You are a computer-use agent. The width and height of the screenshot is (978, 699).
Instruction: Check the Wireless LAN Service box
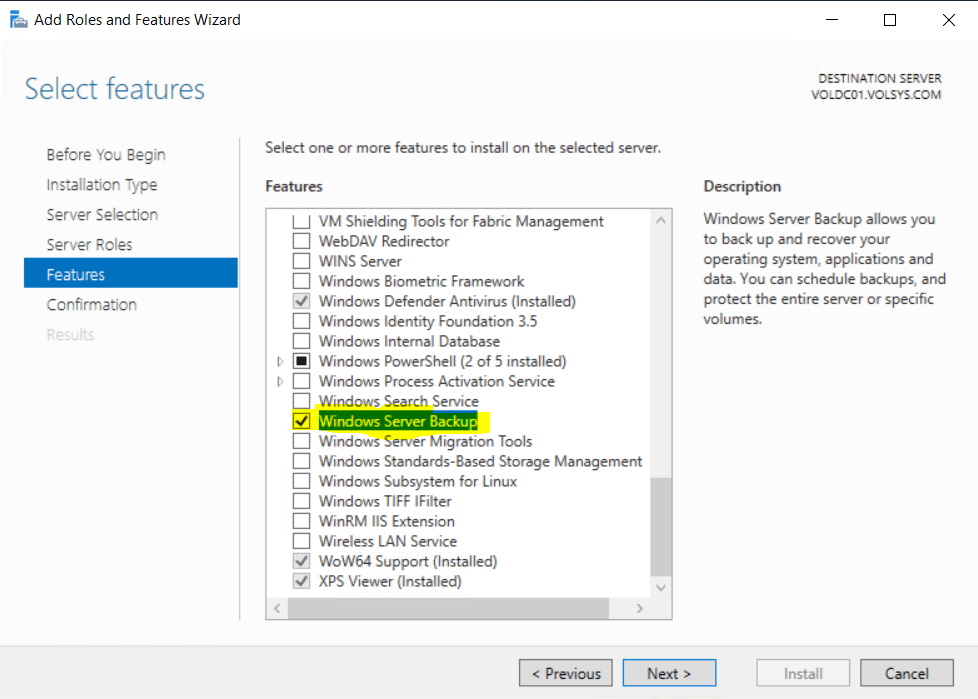[x=301, y=541]
